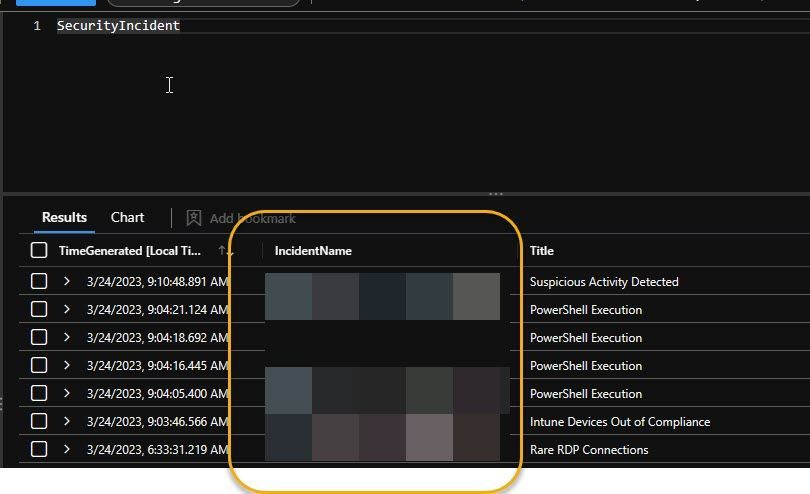
Task: Click the TimeGenerated column header
Action: (130, 251)
